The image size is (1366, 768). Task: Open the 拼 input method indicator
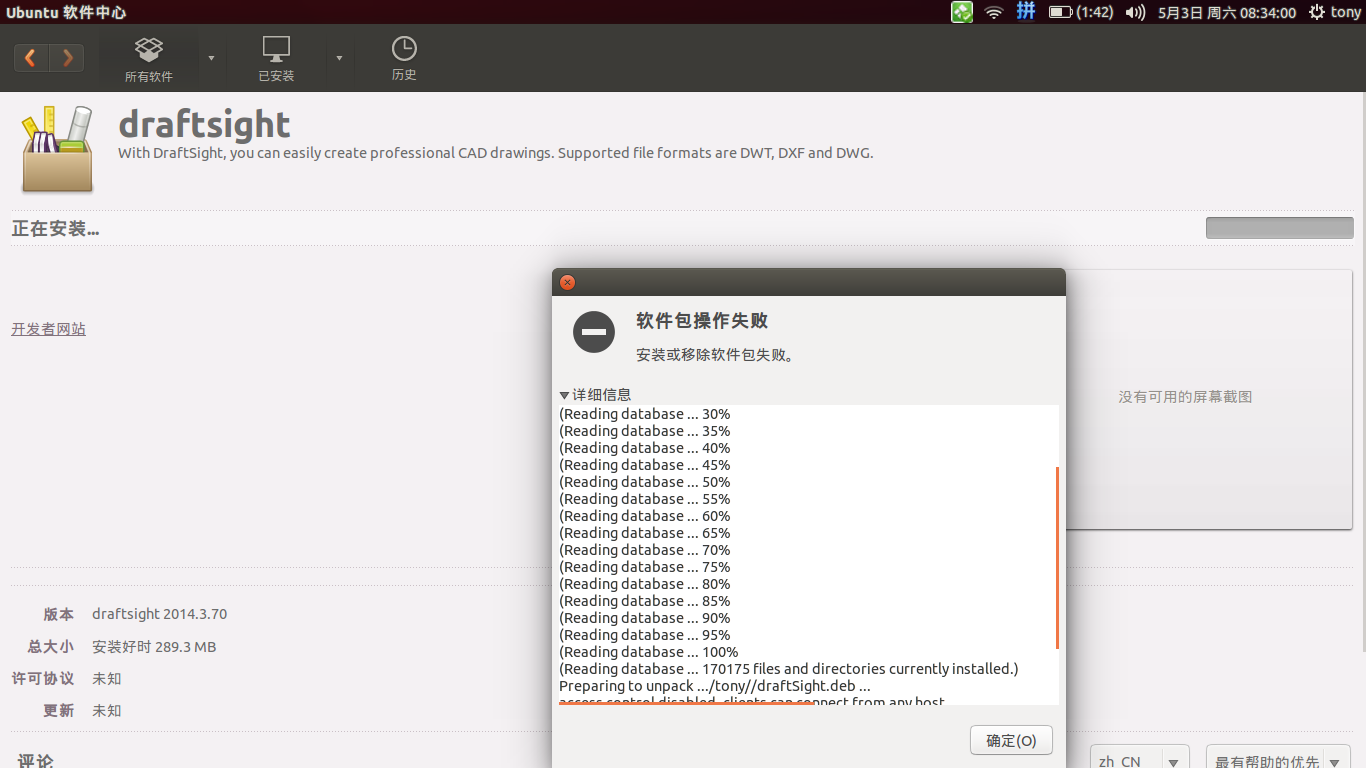click(1026, 12)
